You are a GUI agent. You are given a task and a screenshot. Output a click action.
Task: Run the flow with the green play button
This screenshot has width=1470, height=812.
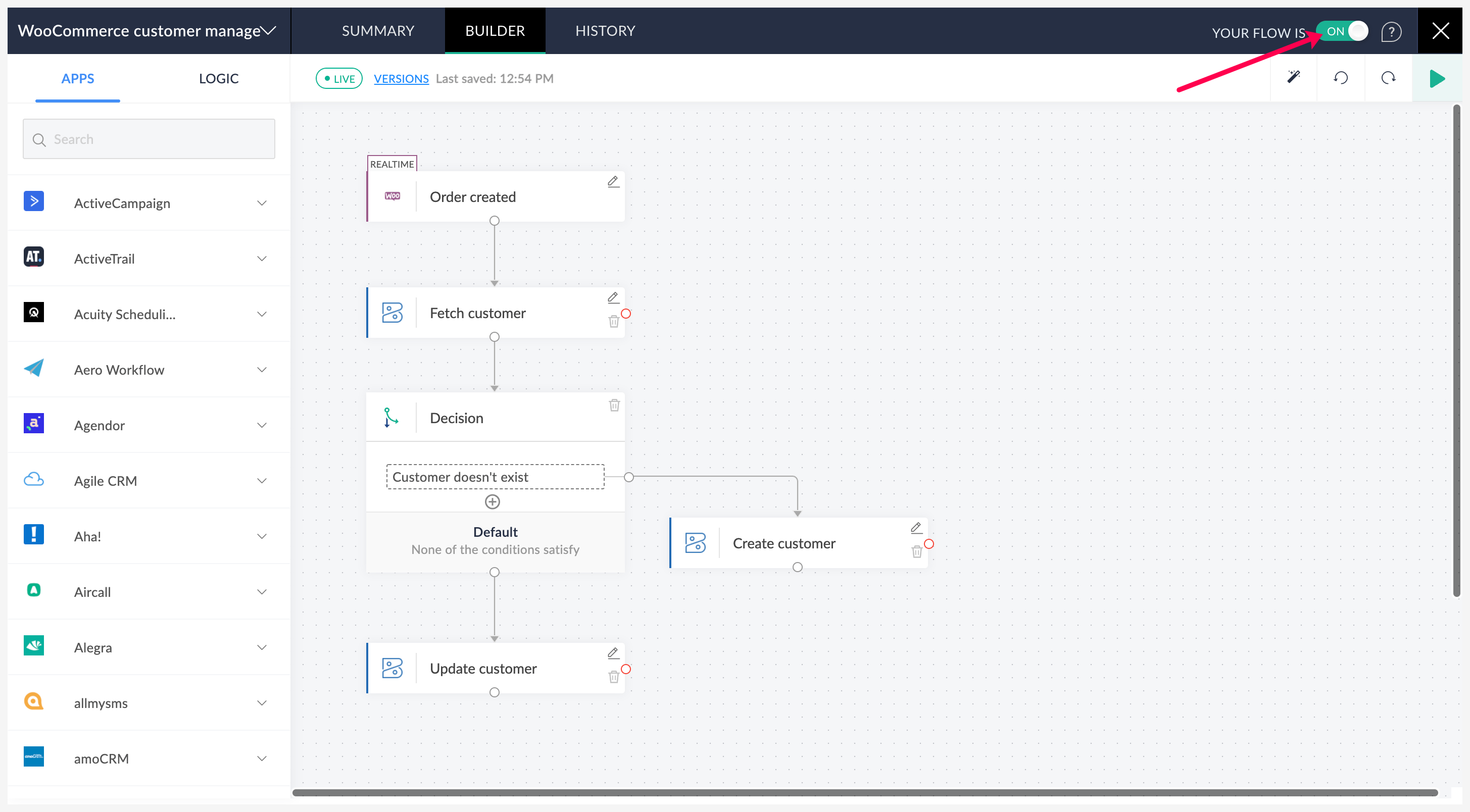pos(1436,78)
